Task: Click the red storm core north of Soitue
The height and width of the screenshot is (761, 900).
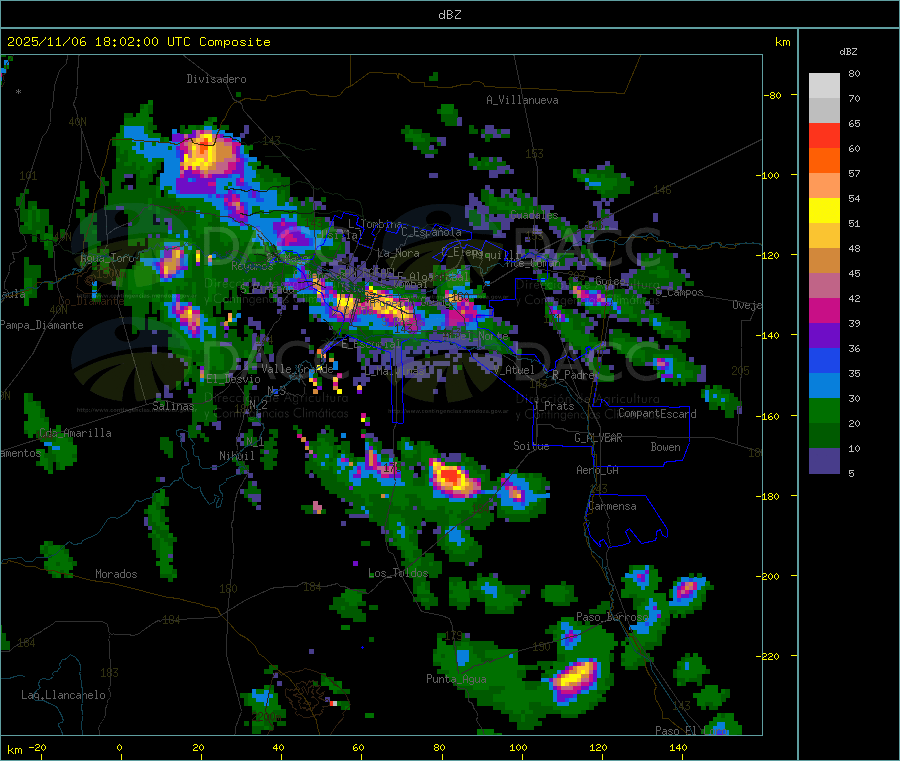Action: tap(452, 476)
